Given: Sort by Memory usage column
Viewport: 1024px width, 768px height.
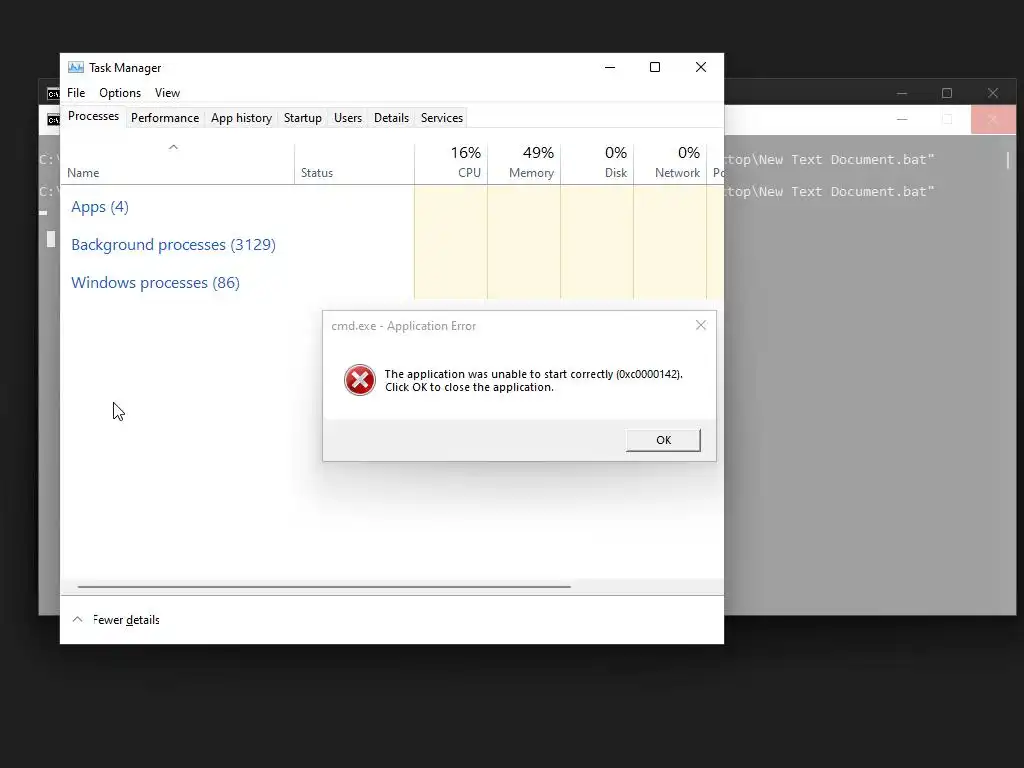Looking at the screenshot, I should tap(524, 162).
